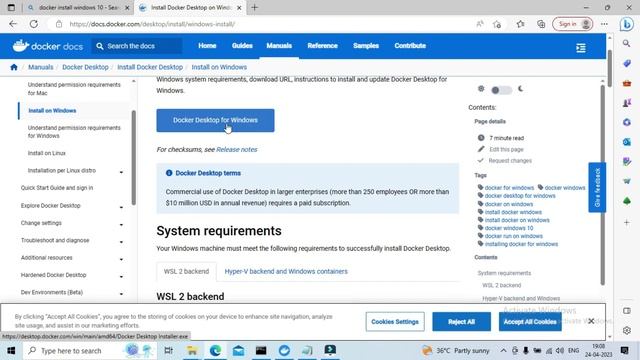Open the Home nav item
Screen dimensions: 640x360
[207, 46]
